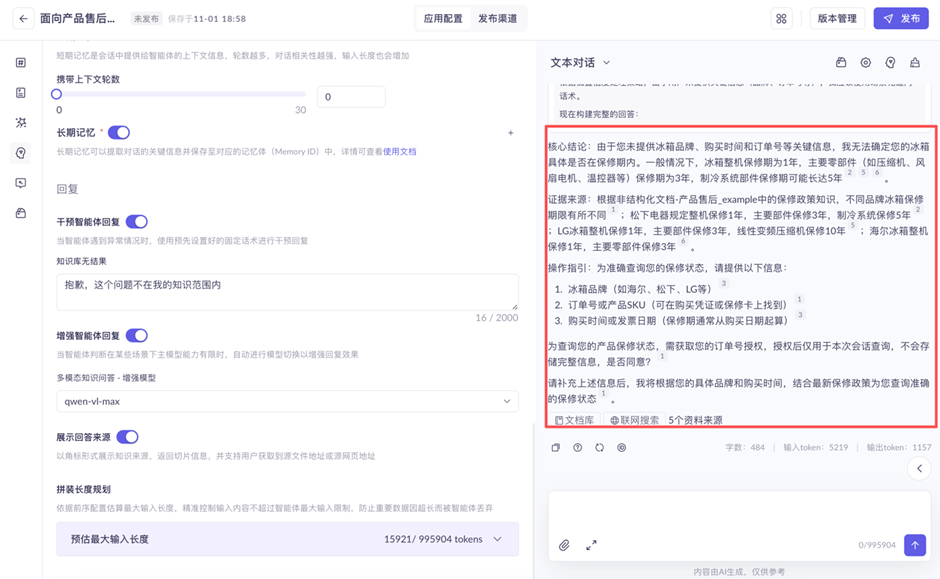Attach a file with the paperclip icon
The height and width of the screenshot is (579, 940).
[564, 545]
